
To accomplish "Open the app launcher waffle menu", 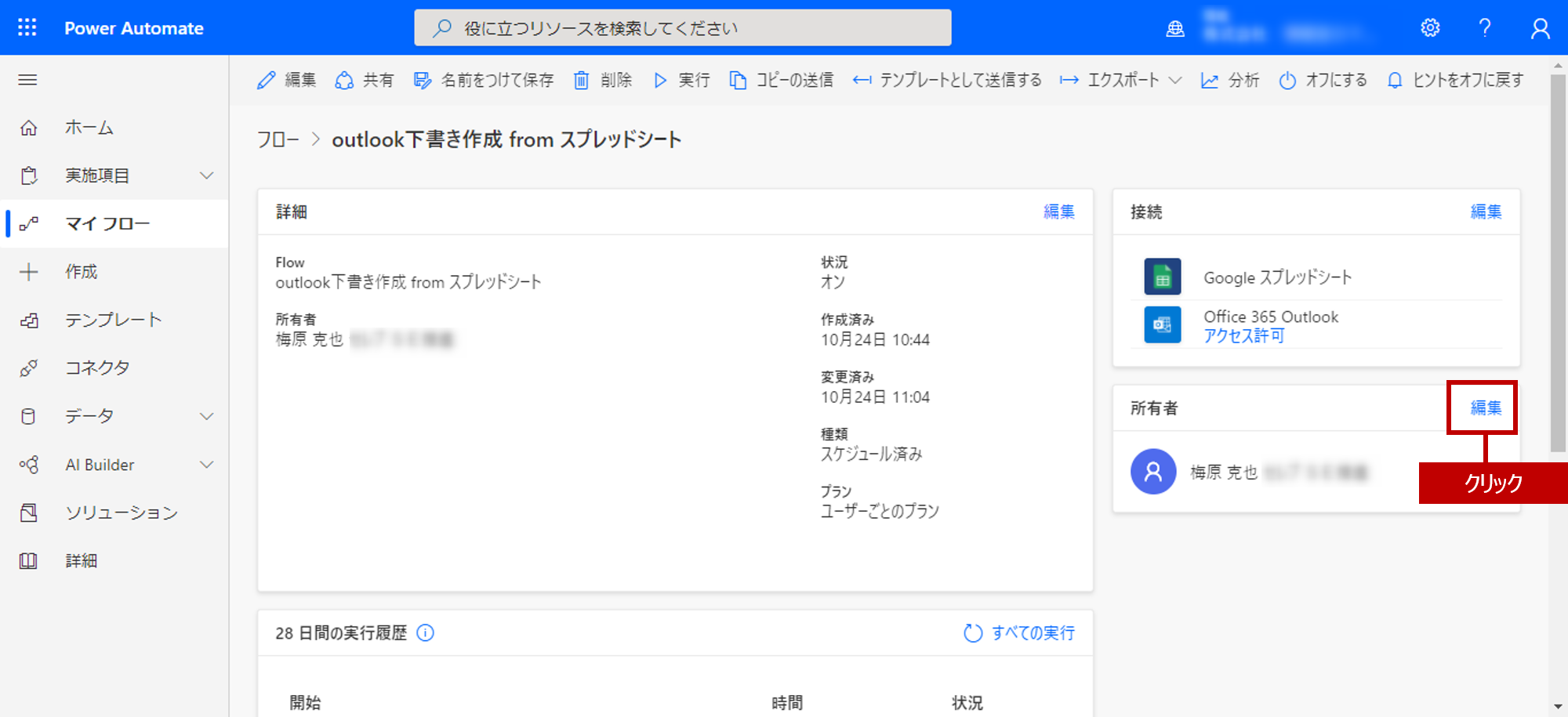I will click(26, 27).
